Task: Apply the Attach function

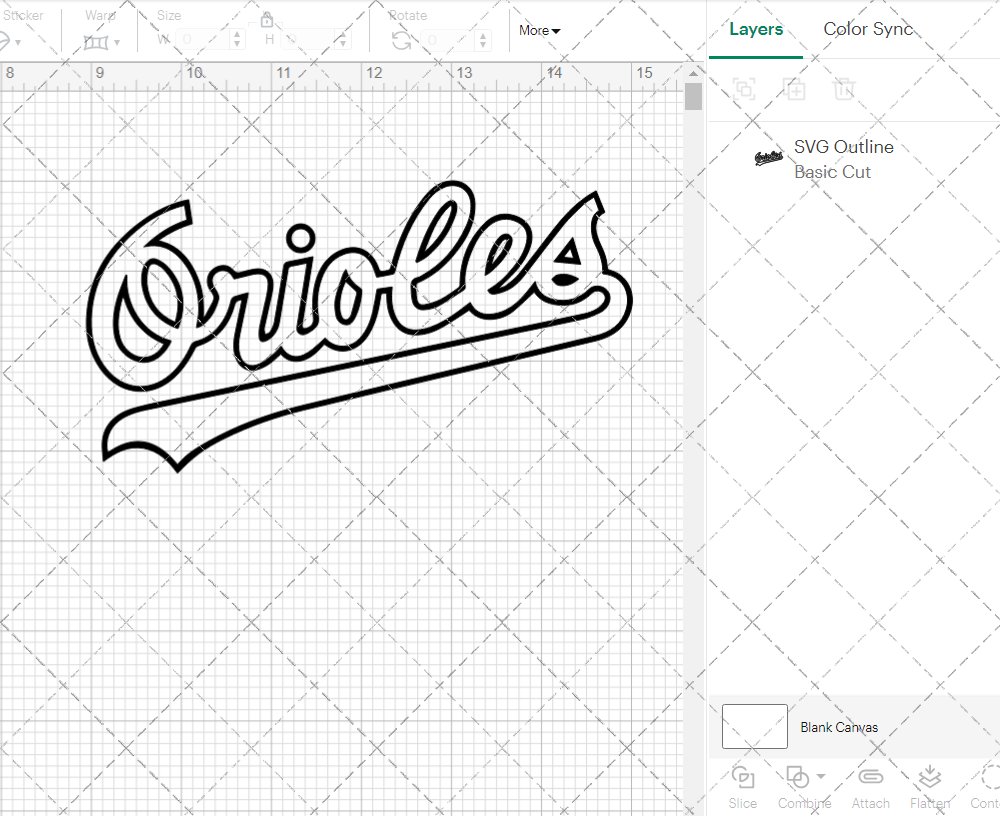Action: [x=870, y=786]
